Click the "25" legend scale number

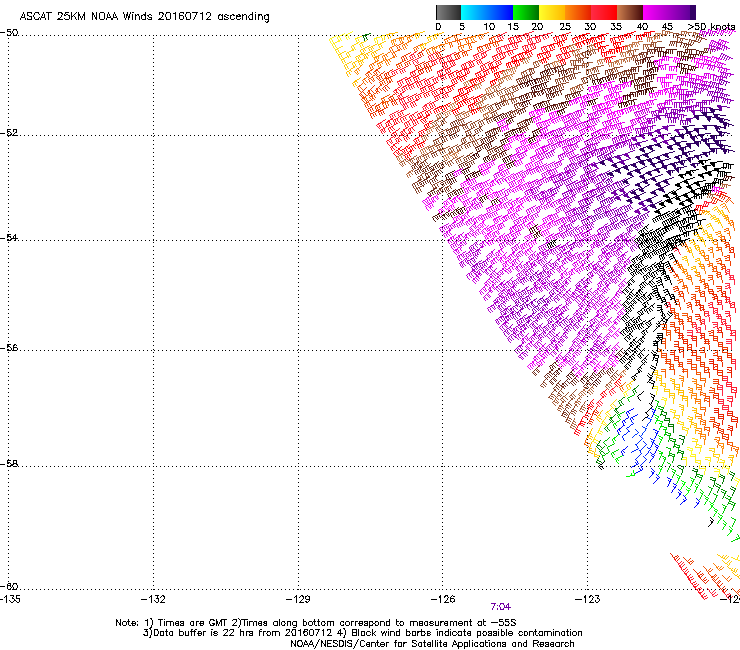tap(564, 27)
